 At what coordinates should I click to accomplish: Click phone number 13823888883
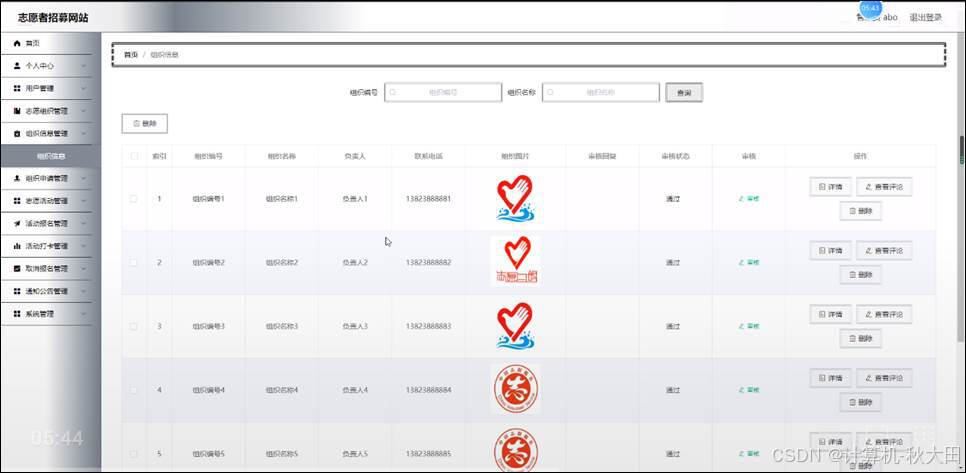428,326
